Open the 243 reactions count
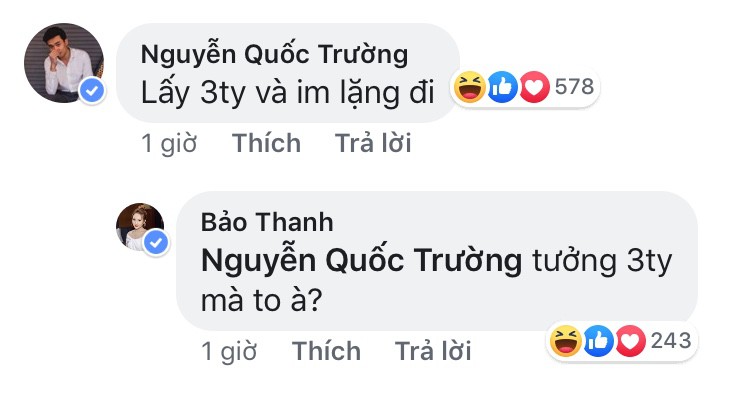This screenshot has width=739, height=401. coord(670,342)
